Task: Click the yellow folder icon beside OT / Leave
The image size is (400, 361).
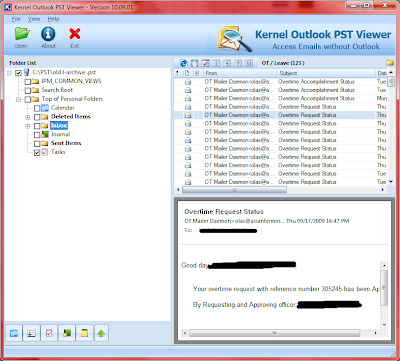Action: click(x=390, y=63)
